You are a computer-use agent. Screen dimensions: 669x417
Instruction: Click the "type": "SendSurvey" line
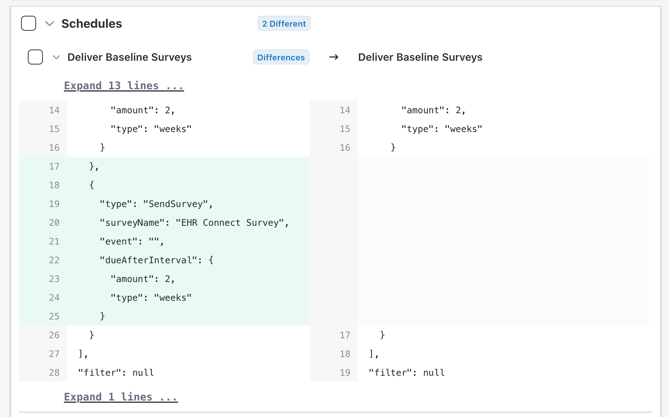pyautogui.click(x=156, y=204)
